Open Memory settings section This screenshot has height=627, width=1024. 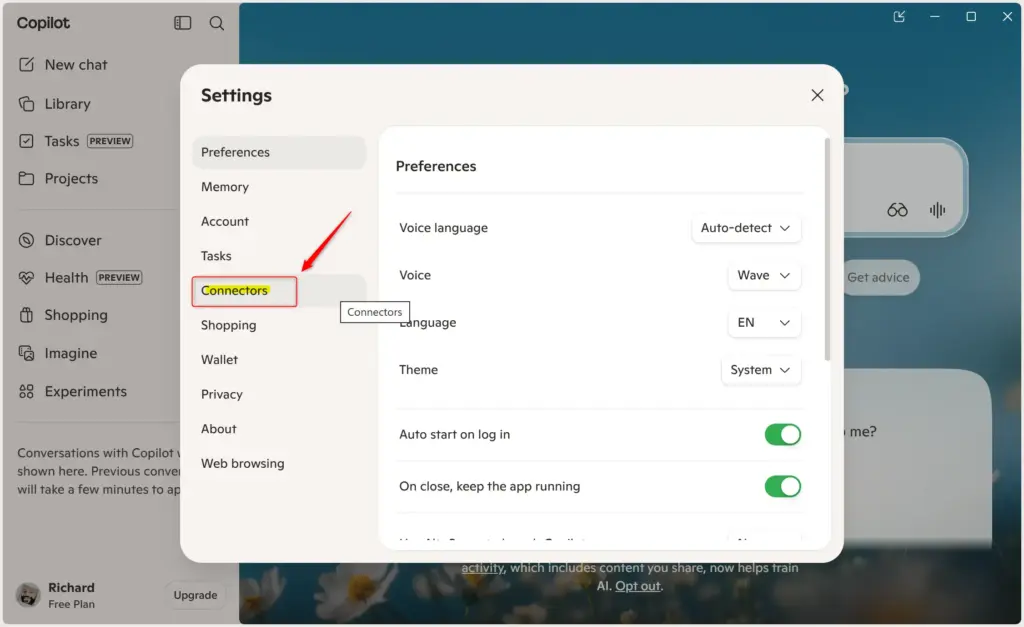(x=279, y=187)
